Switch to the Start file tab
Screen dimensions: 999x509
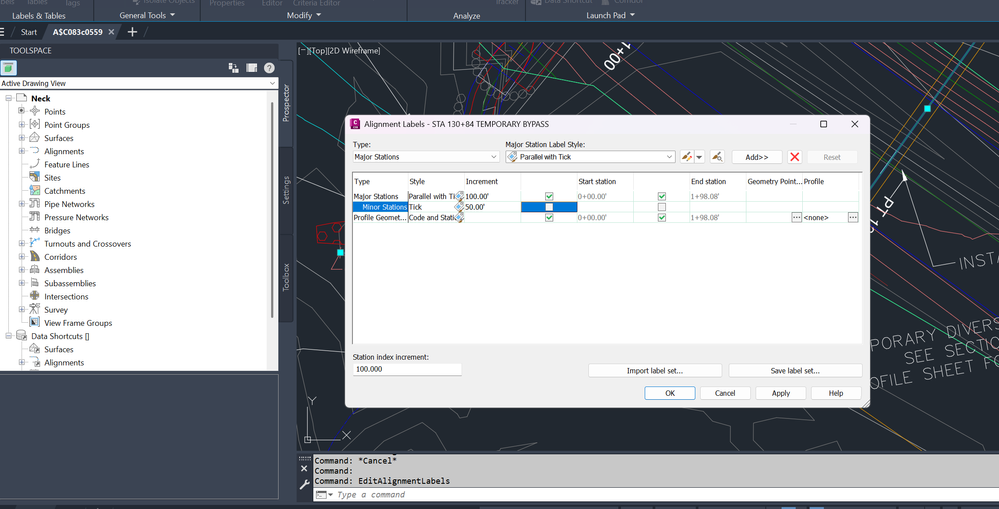[x=29, y=32]
